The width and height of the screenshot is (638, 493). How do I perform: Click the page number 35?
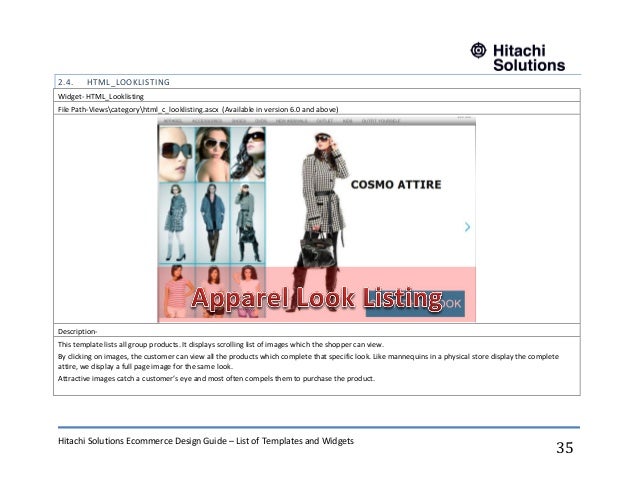point(565,448)
